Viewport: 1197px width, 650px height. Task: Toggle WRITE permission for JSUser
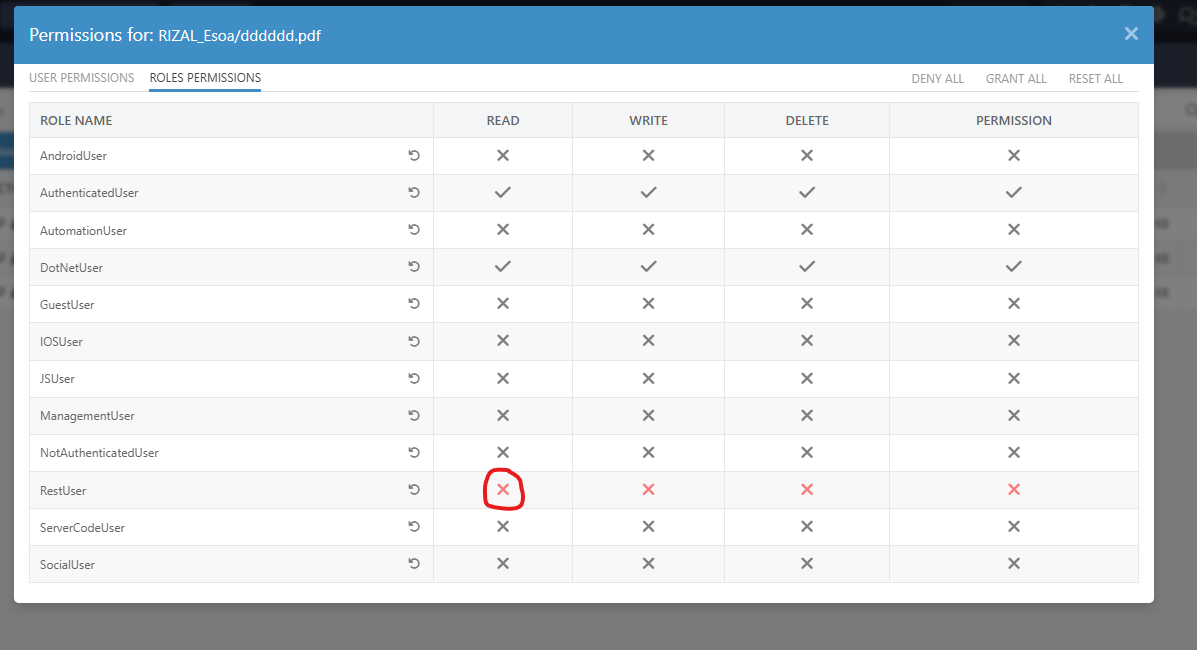tap(648, 378)
